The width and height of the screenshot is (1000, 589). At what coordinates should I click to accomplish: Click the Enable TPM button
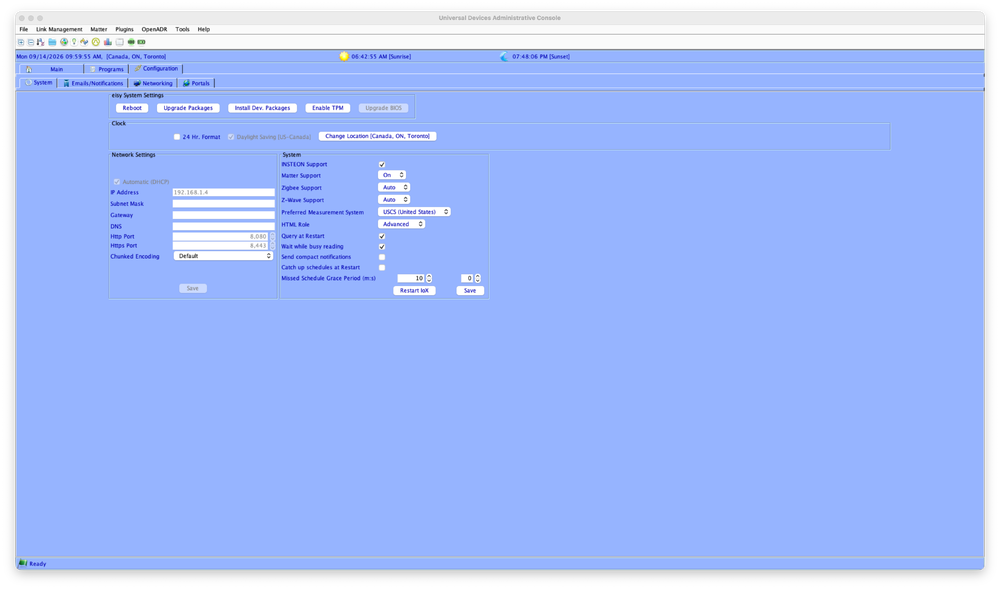tap(328, 108)
